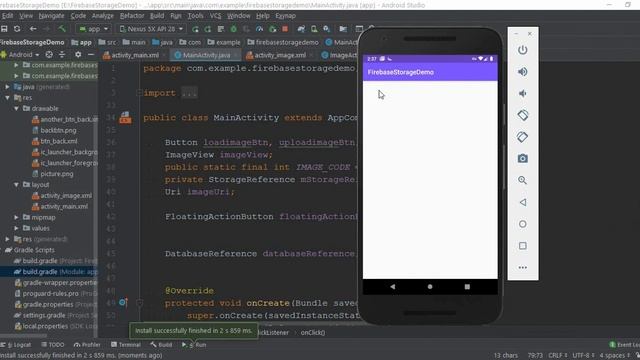
Task: Switch to the activity_main.xml editor tab
Action: (135, 55)
